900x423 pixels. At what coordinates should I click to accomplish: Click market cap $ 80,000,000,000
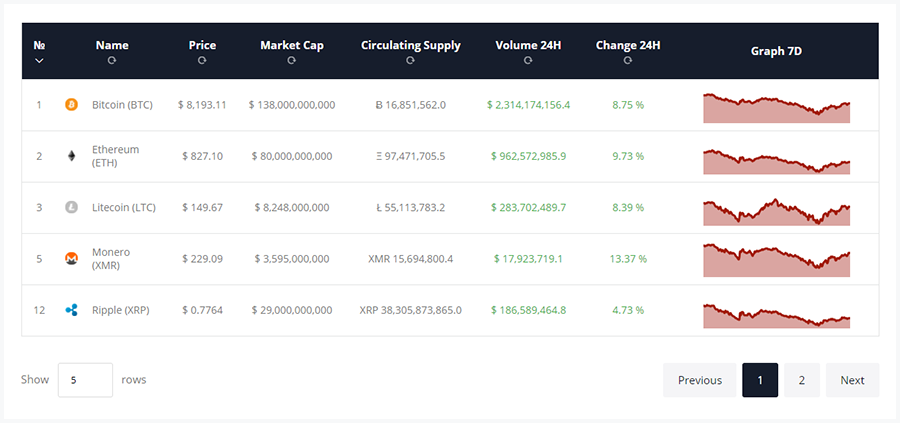click(292, 156)
